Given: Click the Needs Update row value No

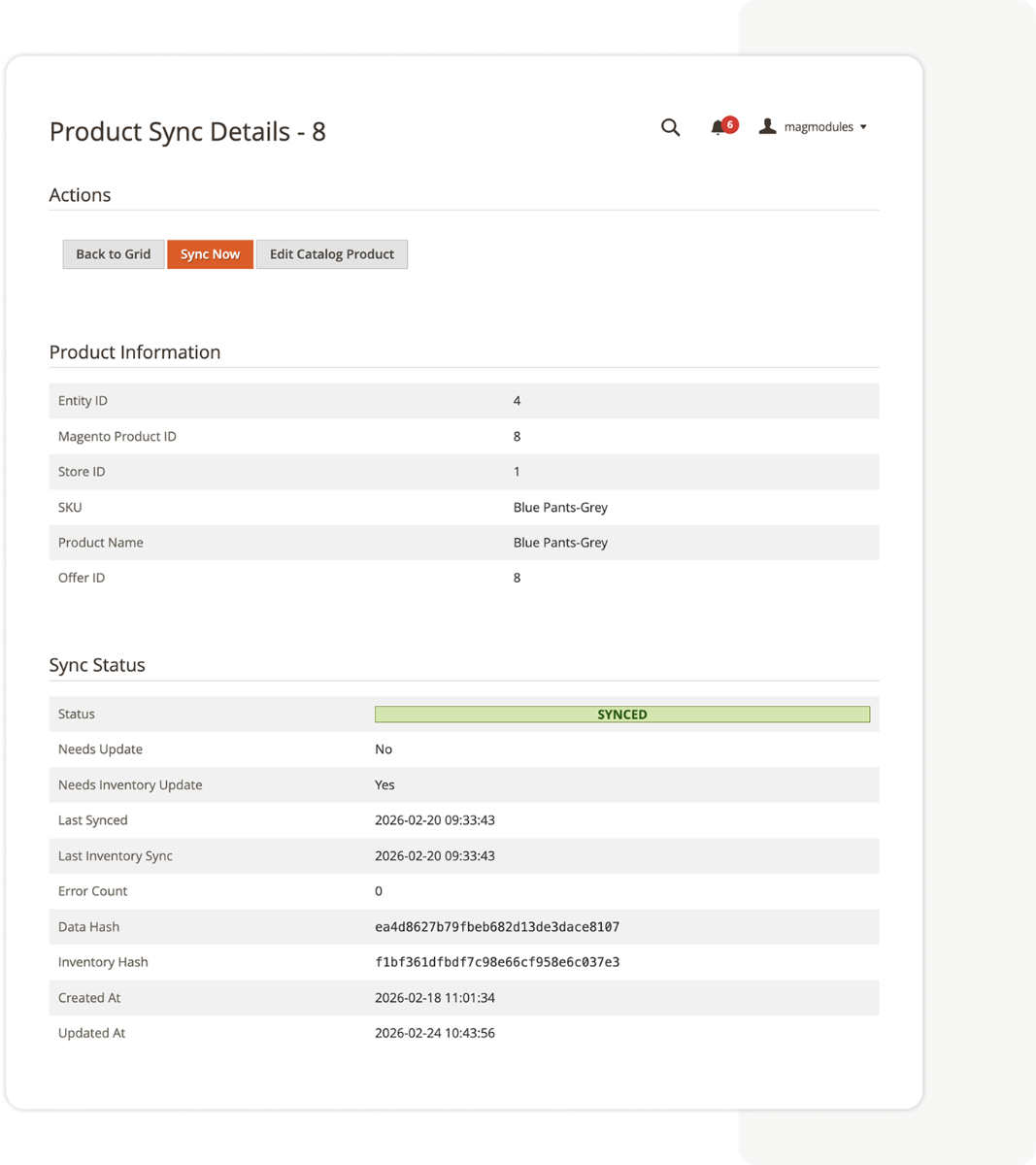Looking at the screenshot, I should coord(383,749).
